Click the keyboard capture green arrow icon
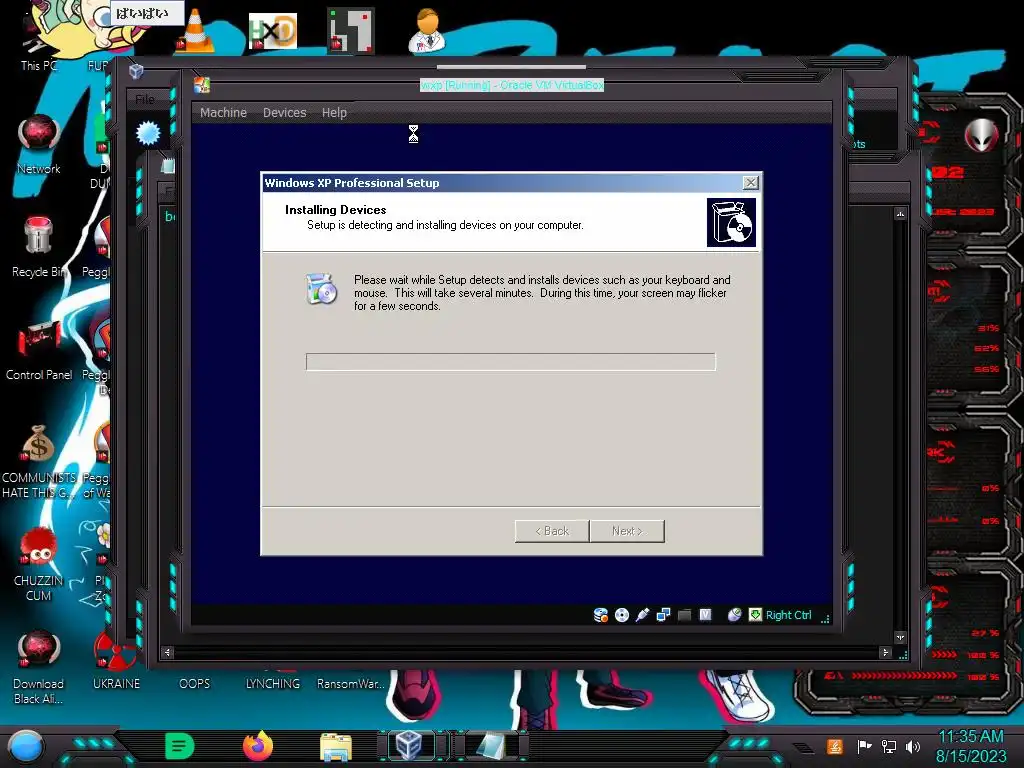The image size is (1024, 768). [x=755, y=615]
